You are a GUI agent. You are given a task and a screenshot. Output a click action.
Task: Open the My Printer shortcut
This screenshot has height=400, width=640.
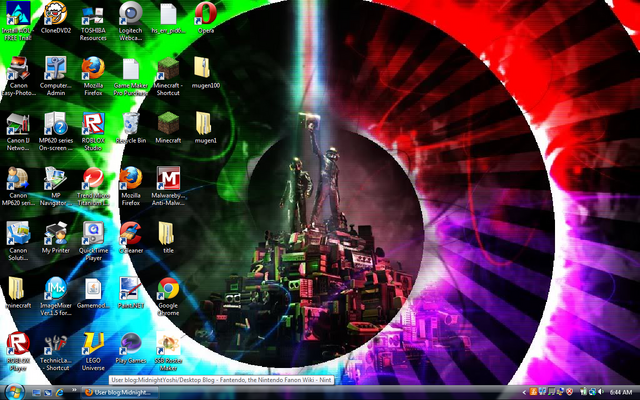[x=56, y=238]
